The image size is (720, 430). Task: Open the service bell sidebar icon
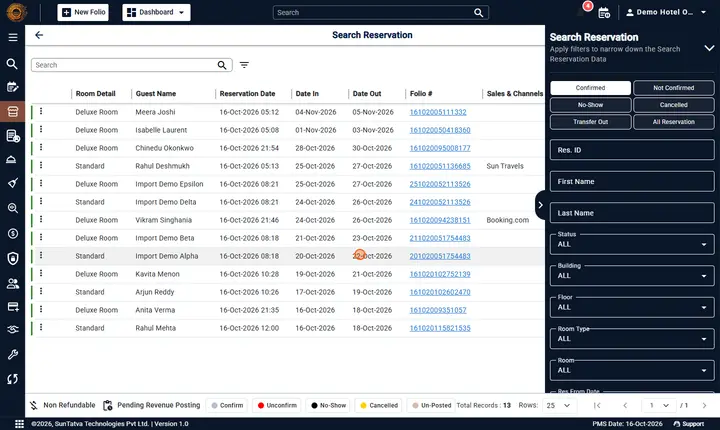11,159
